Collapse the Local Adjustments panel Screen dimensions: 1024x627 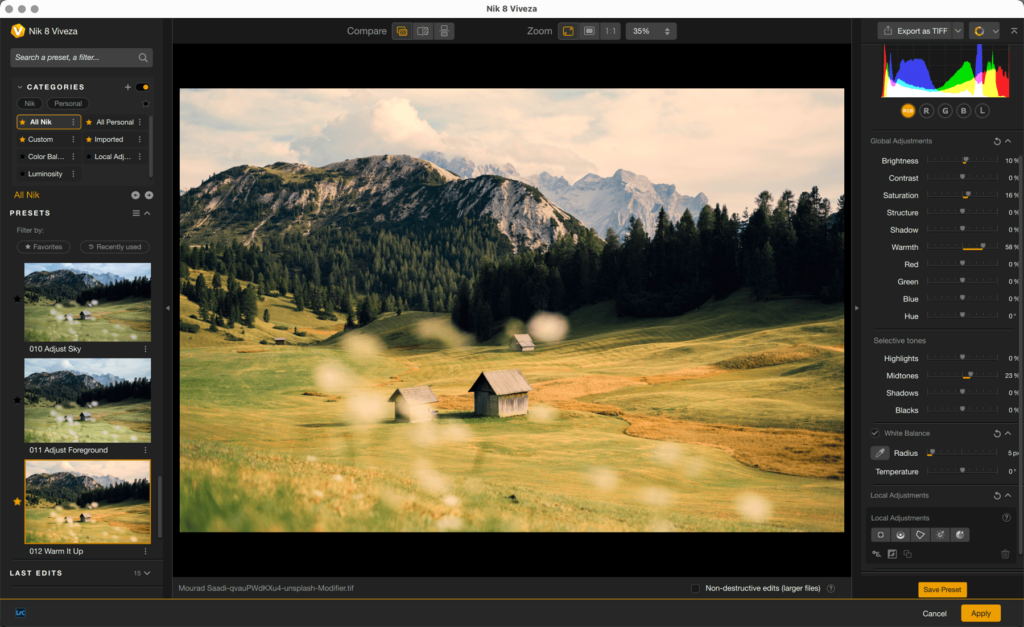click(1008, 496)
